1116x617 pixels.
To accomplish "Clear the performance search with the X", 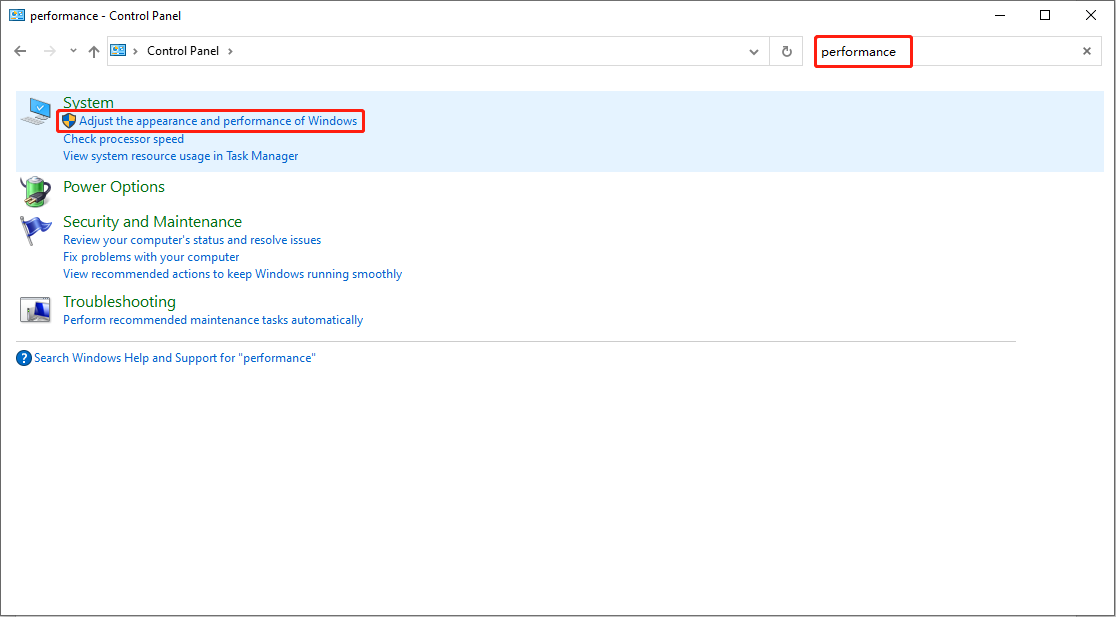I will click(1086, 51).
